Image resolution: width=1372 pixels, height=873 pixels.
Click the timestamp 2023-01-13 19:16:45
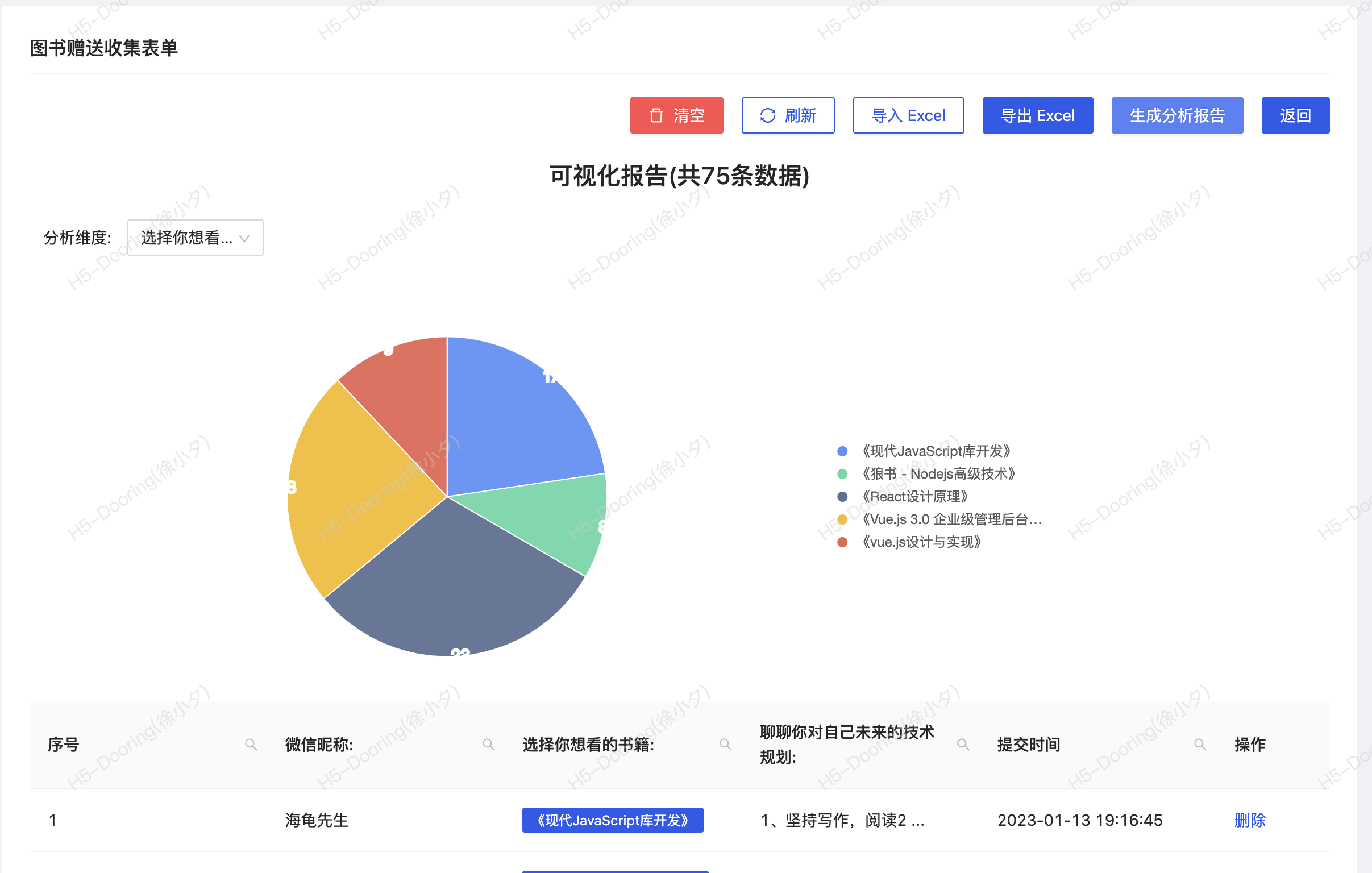tap(1079, 820)
